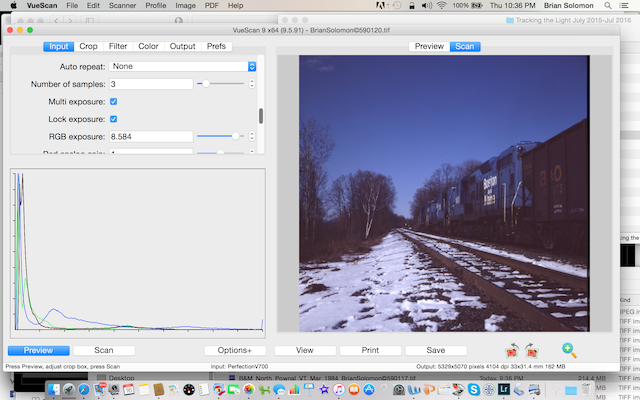Launch Lightroom Lr icon in Dock
Screen dimensions: 640x400
[x=504, y=389]
